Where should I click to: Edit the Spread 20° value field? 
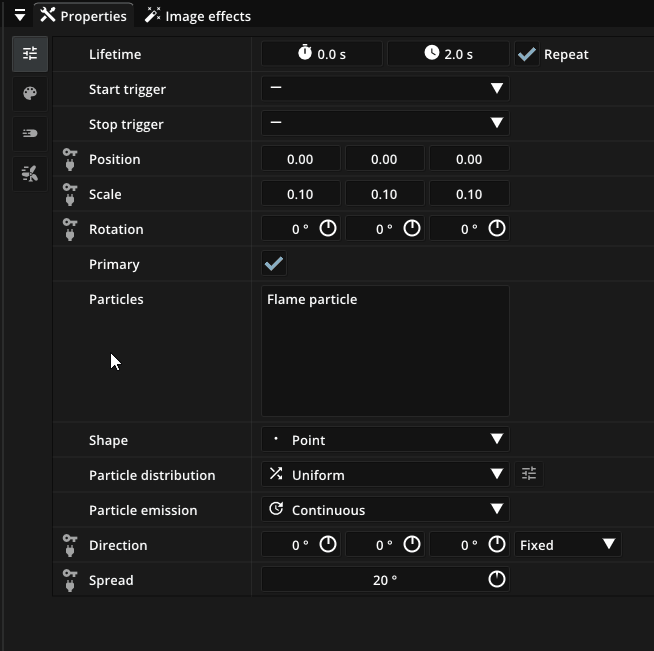click(x=385, y=579)
